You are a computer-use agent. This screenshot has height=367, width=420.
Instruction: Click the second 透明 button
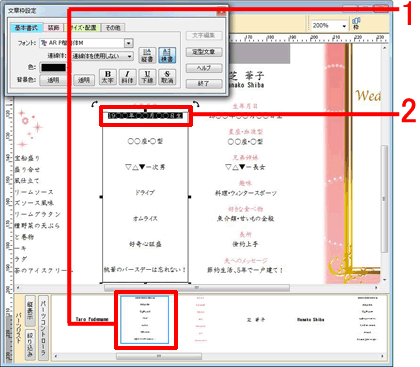click(84, 80)
